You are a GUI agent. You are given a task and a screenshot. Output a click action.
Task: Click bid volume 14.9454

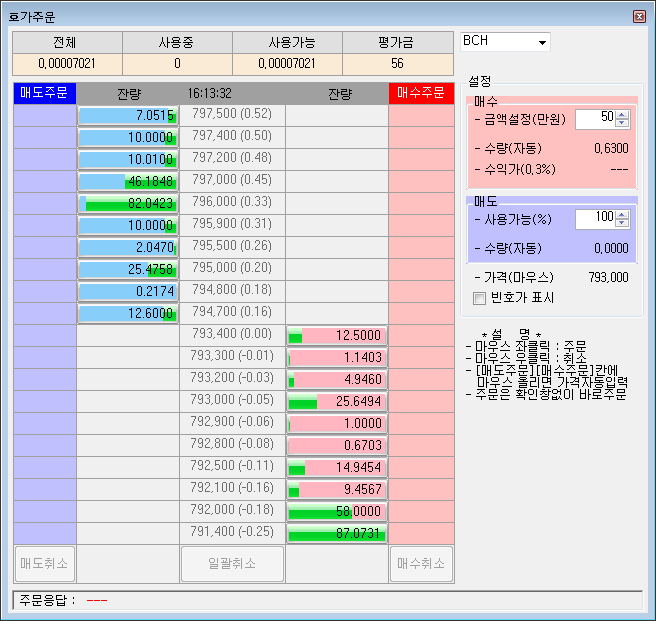337,467
